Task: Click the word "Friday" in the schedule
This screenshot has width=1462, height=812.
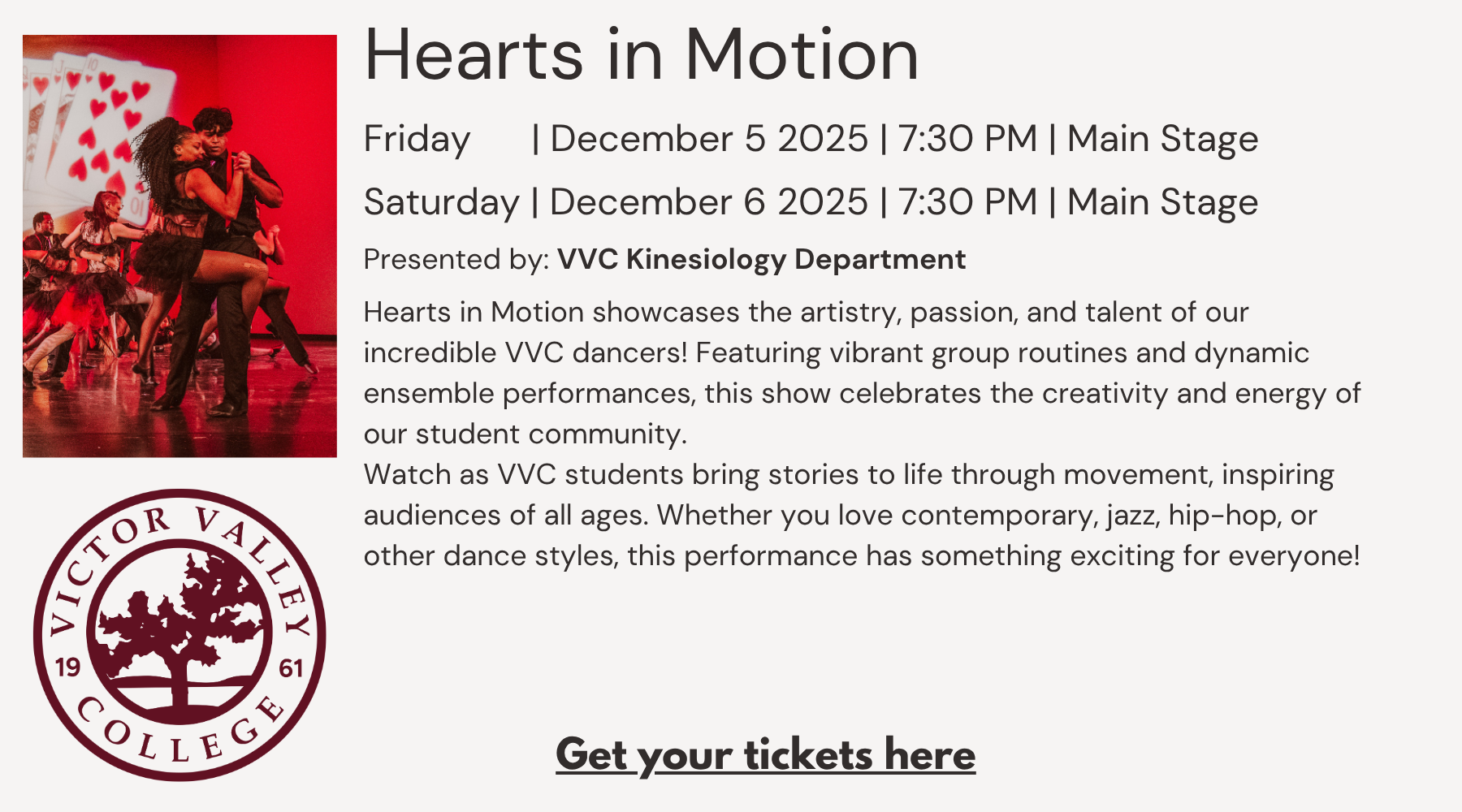Action: coord(417,139)
